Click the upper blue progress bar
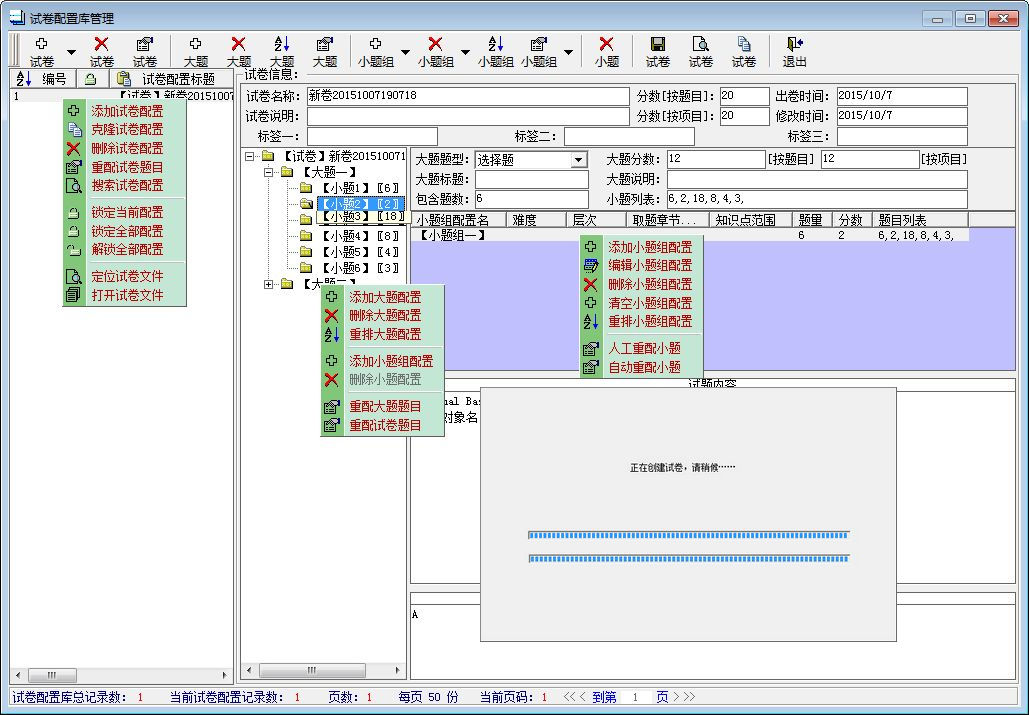1029x715 pixels. click(x=688, y=535)
